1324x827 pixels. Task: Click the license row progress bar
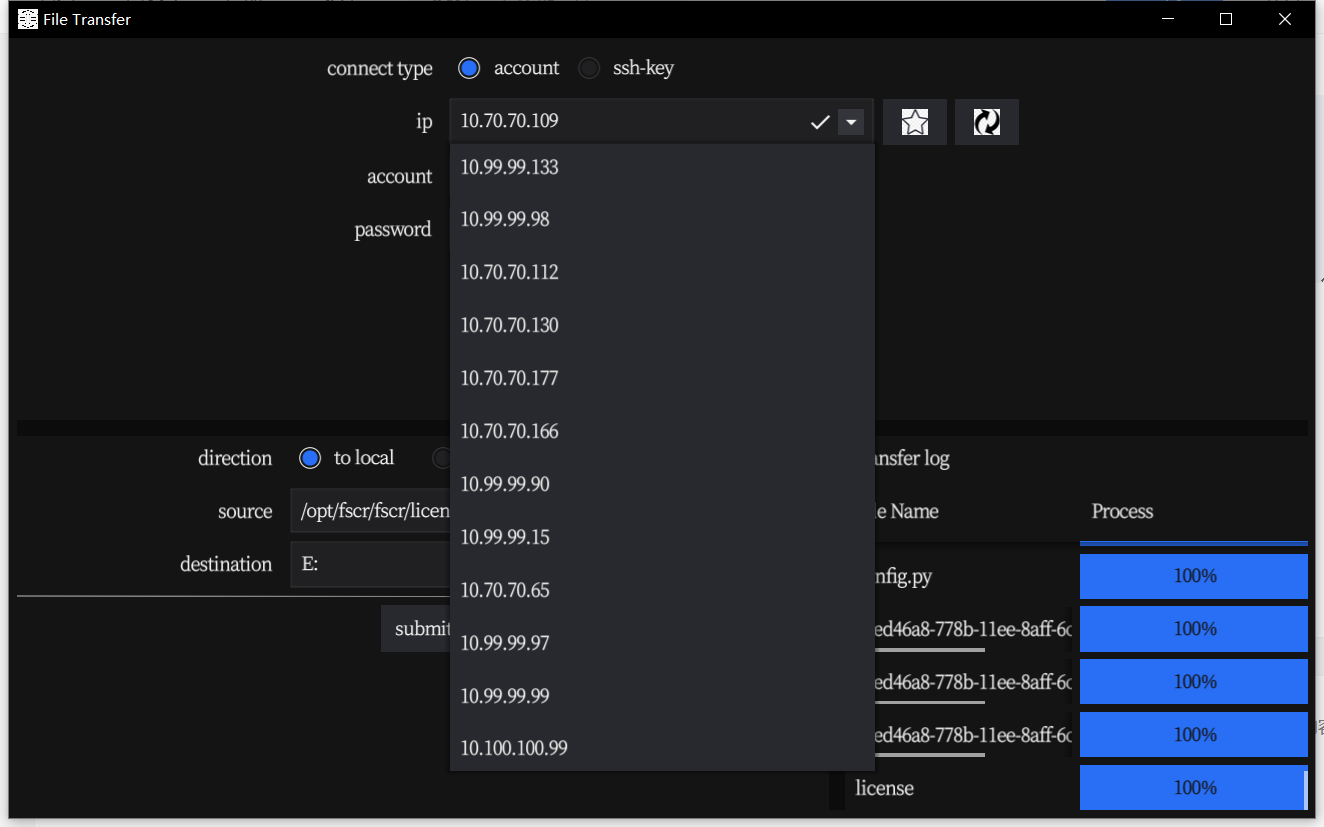point(1192,788)
